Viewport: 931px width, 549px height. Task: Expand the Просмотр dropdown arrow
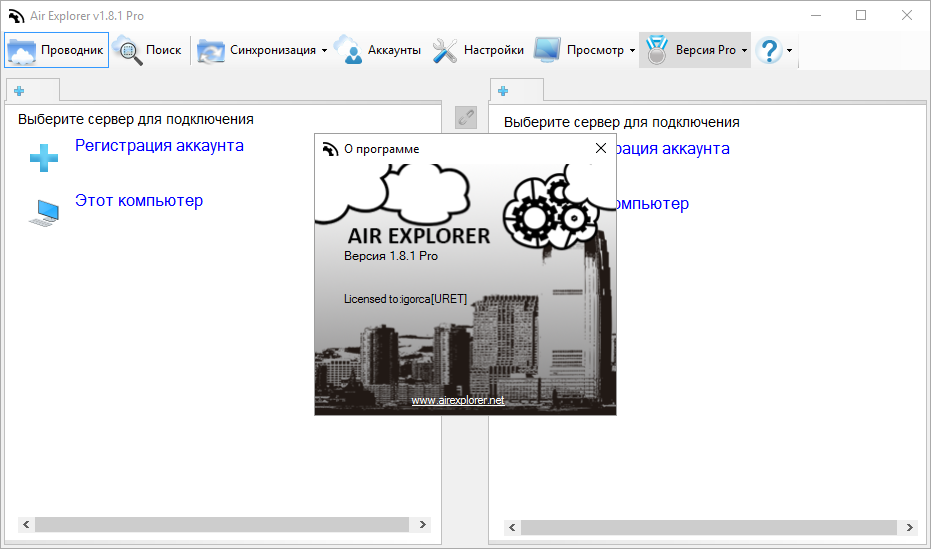(632, 50)
